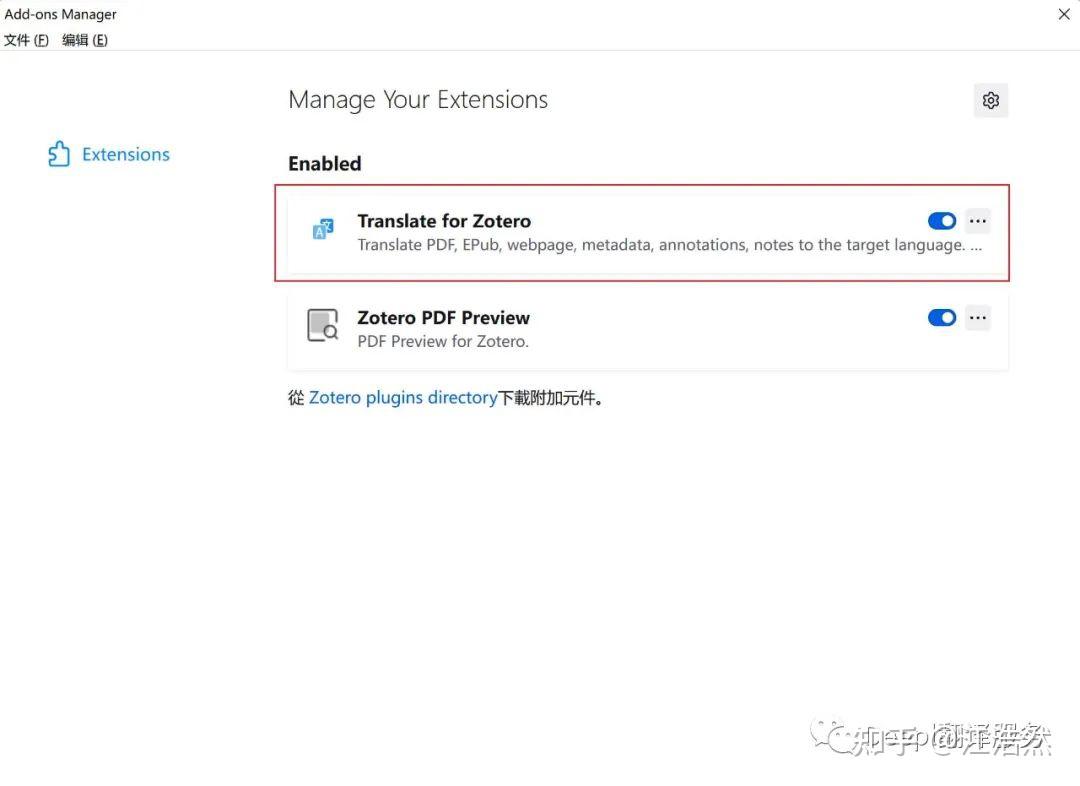Screen dimensions: 1080x786
Task: Click the Translate for Zotero description text
Action: point(669,245)
